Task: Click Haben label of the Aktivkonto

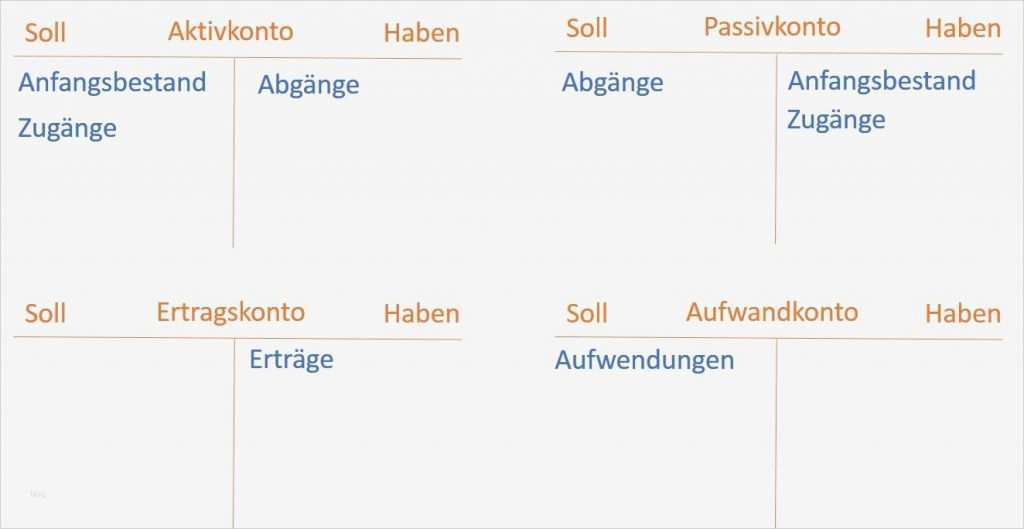Action: point(421,33)
